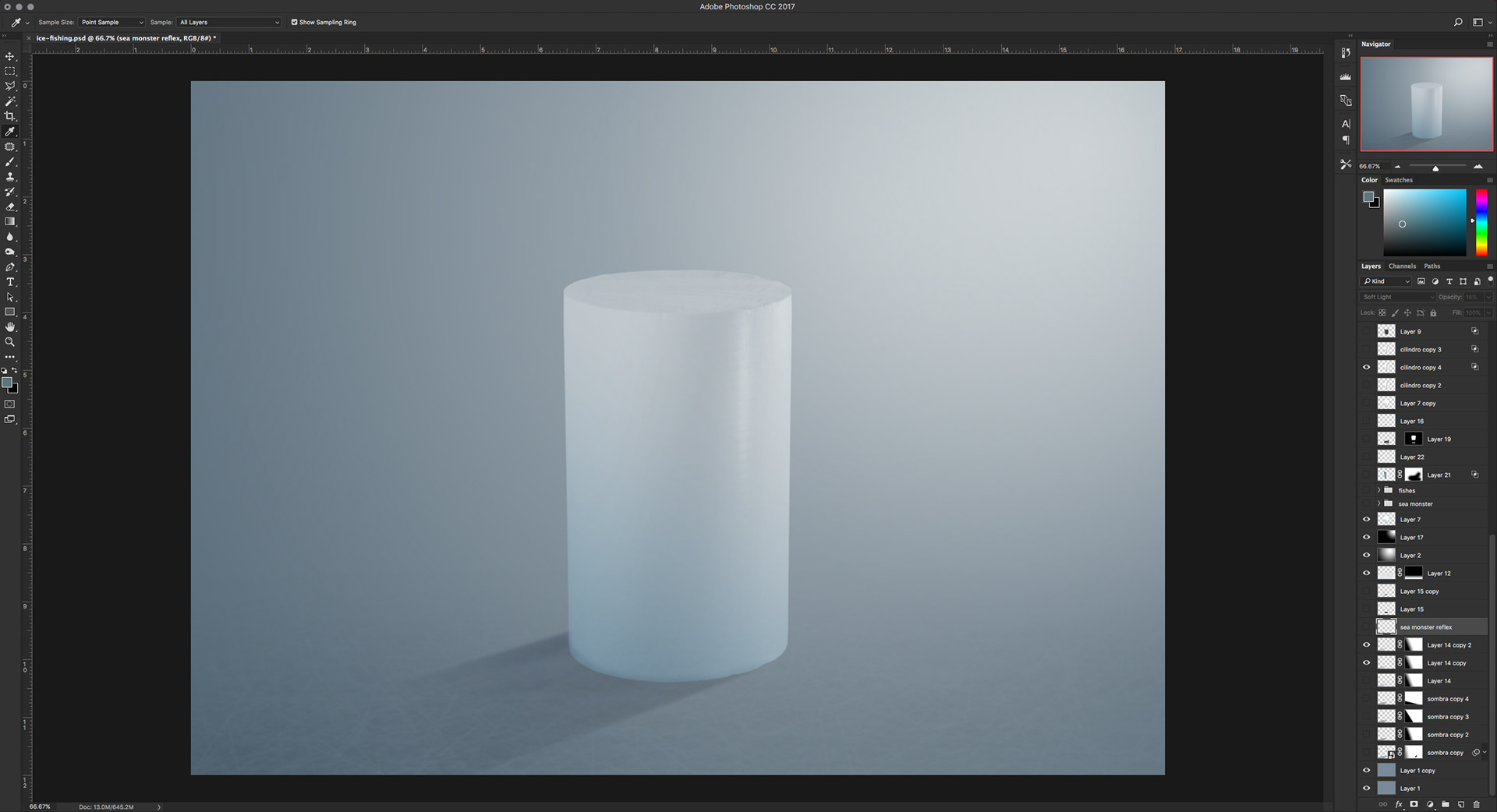The image size is (1497, 812).
Task: Click the Navigator preview thumbnail
Action: (x=1427, y=104)
